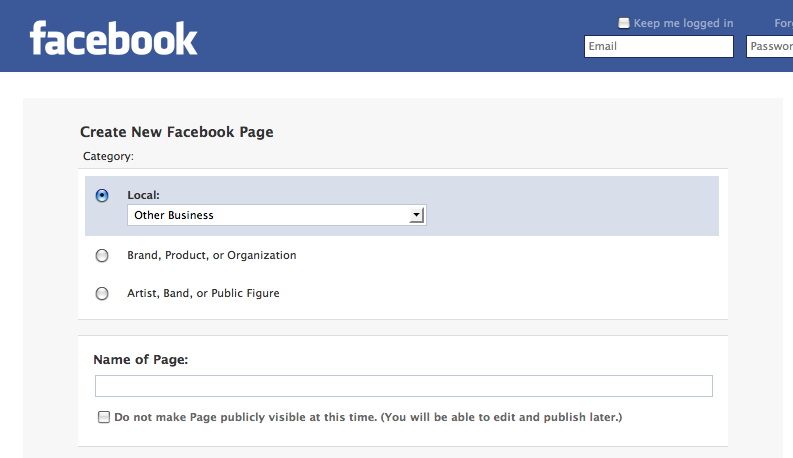This screenshot has height=458, width=793.
Task: Choose the Artist, Band, or Public Figure radio button
Action: tap(102, 294)
